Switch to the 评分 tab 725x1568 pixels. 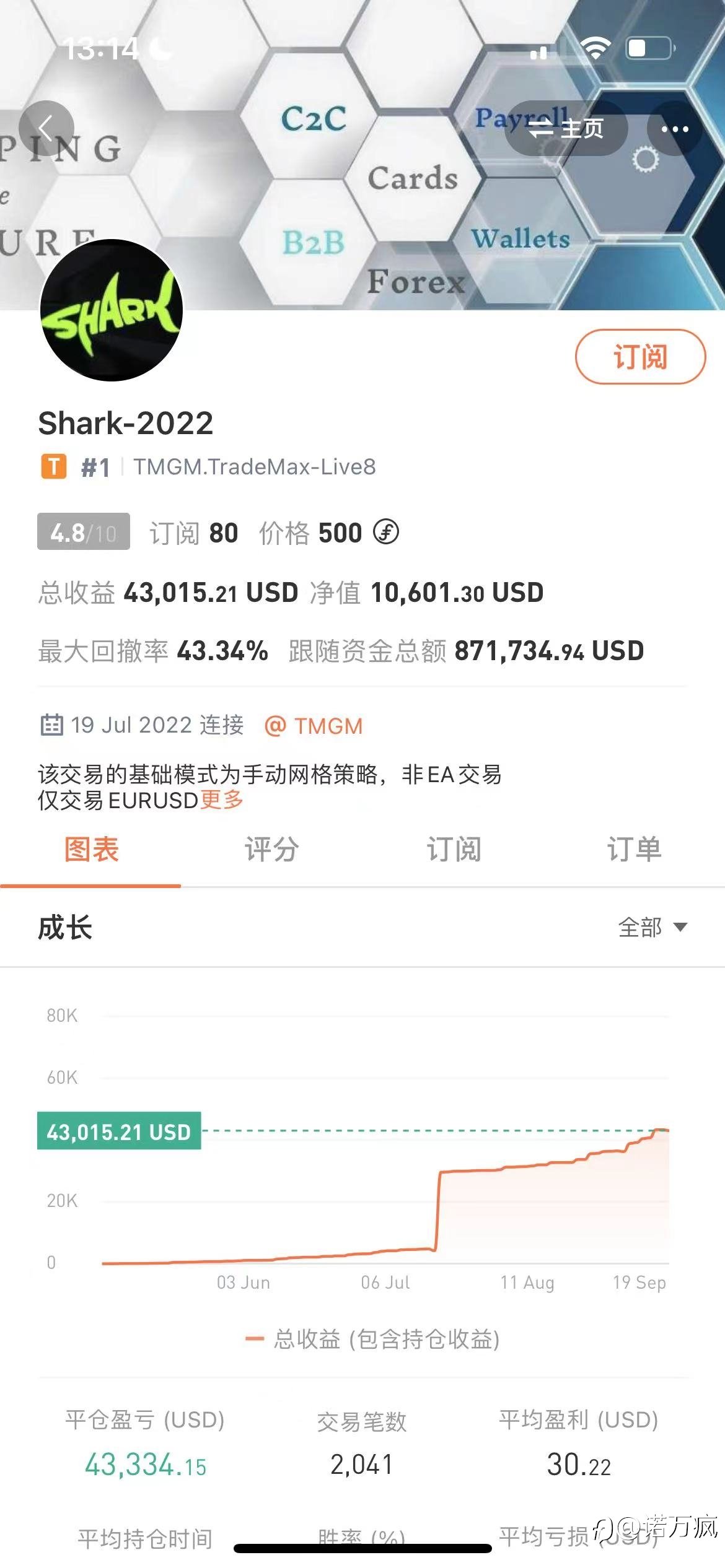click(271, 849)
